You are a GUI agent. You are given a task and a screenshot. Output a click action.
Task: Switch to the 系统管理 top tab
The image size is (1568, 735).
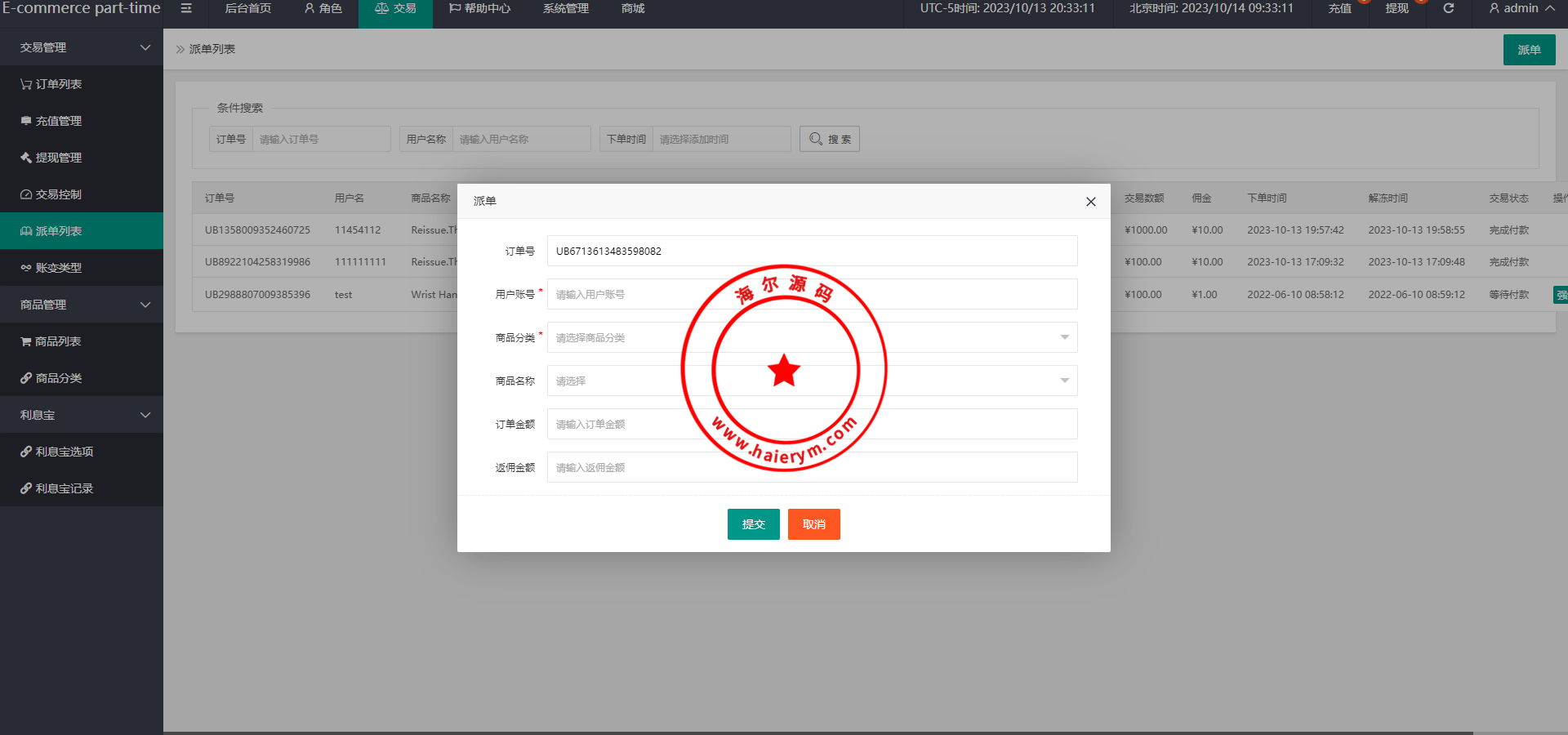565,8
